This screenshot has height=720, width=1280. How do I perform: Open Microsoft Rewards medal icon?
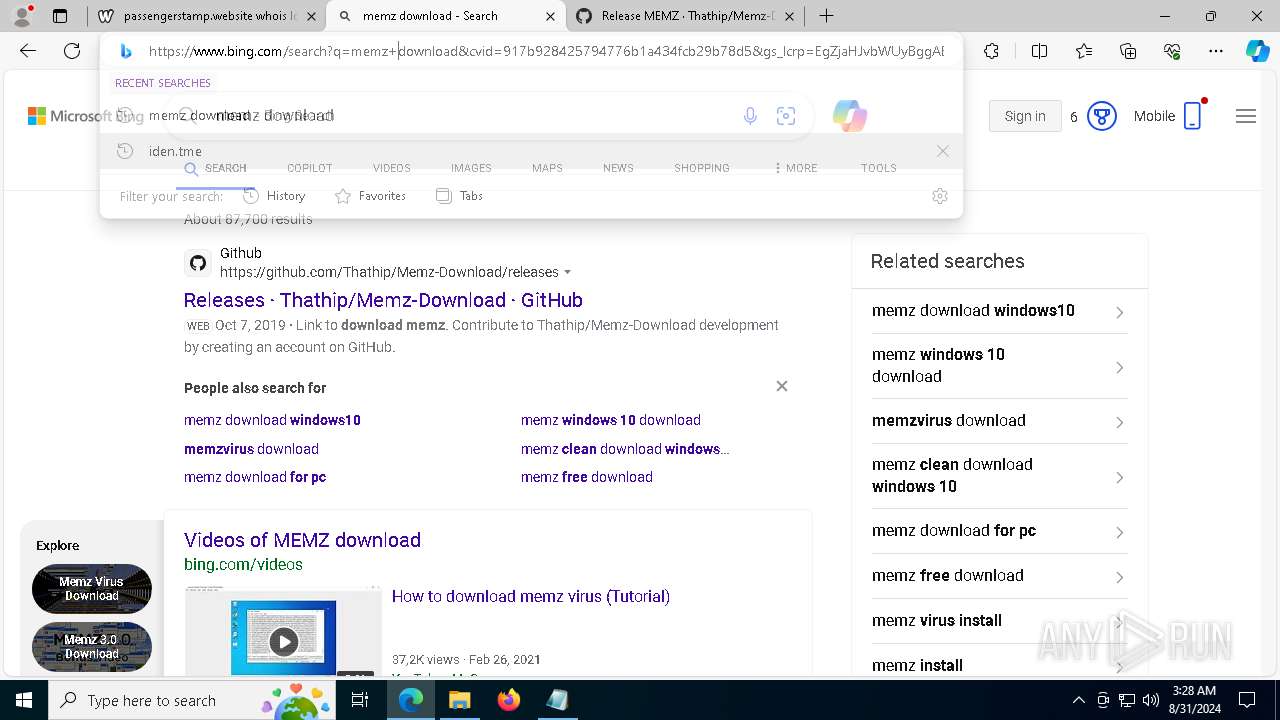tap(1101, 116)
